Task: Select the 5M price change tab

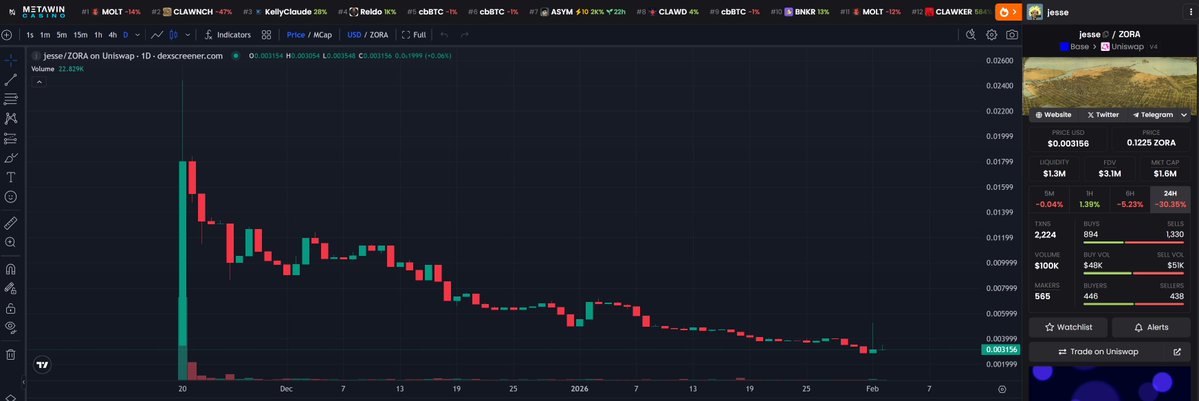Action: 1048,199
